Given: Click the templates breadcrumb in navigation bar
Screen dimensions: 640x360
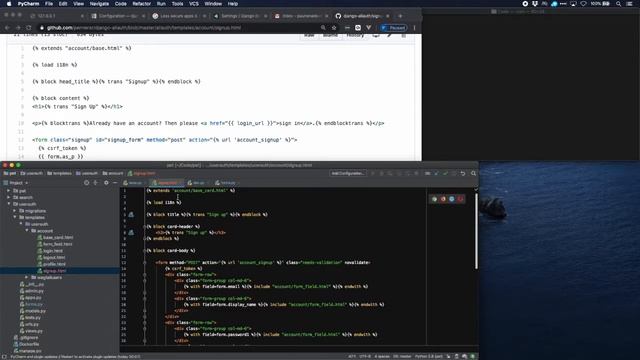Looking at the screenshot, I should coord(59,173).
